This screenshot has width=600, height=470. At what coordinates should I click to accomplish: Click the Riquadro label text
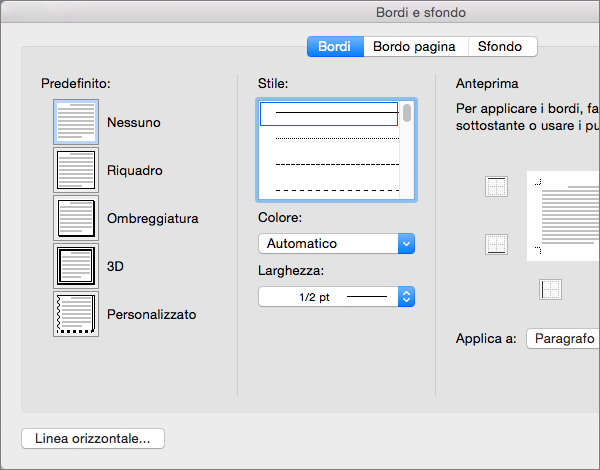tap(135, 170)
